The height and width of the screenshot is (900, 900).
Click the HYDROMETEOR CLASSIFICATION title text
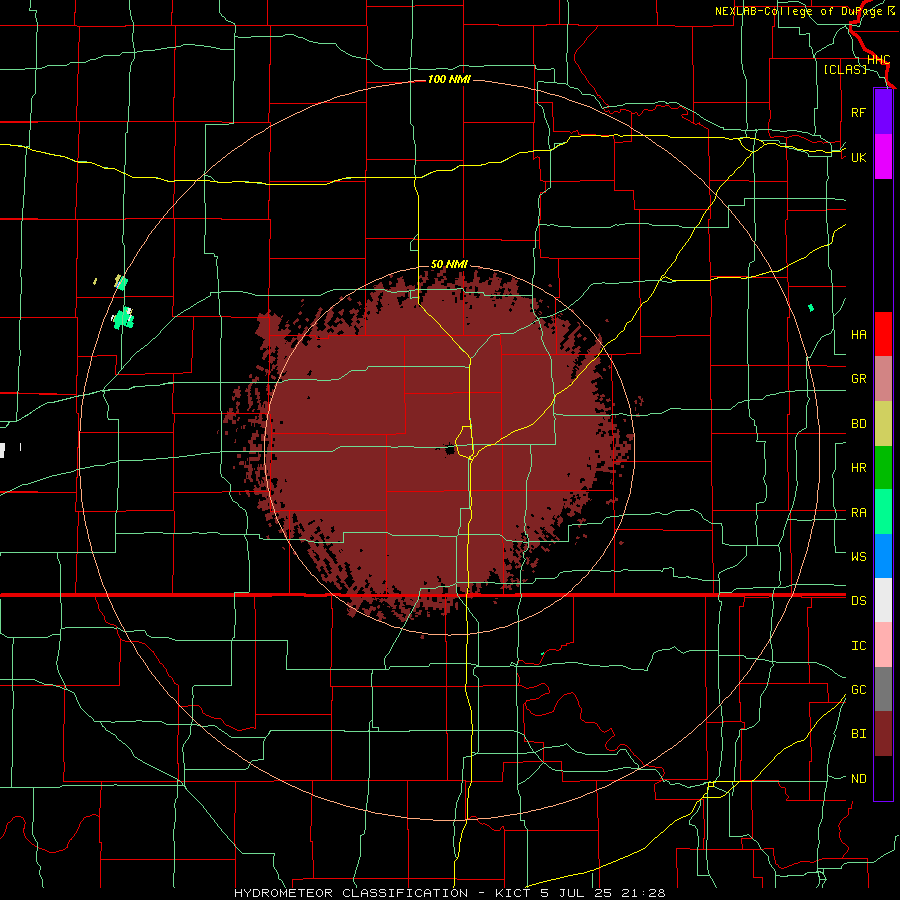pyautogui.click(x=351, y=893)
